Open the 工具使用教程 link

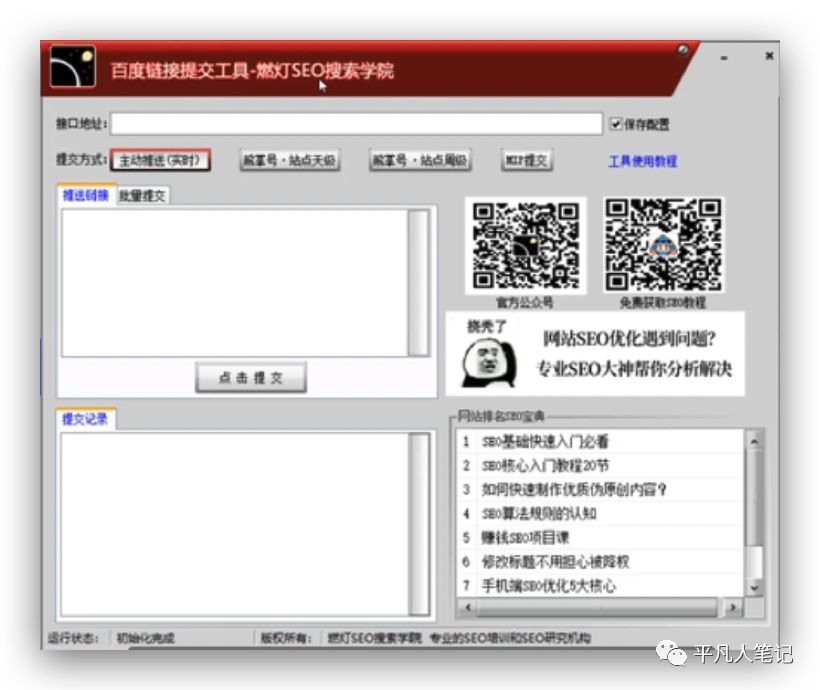643,162
